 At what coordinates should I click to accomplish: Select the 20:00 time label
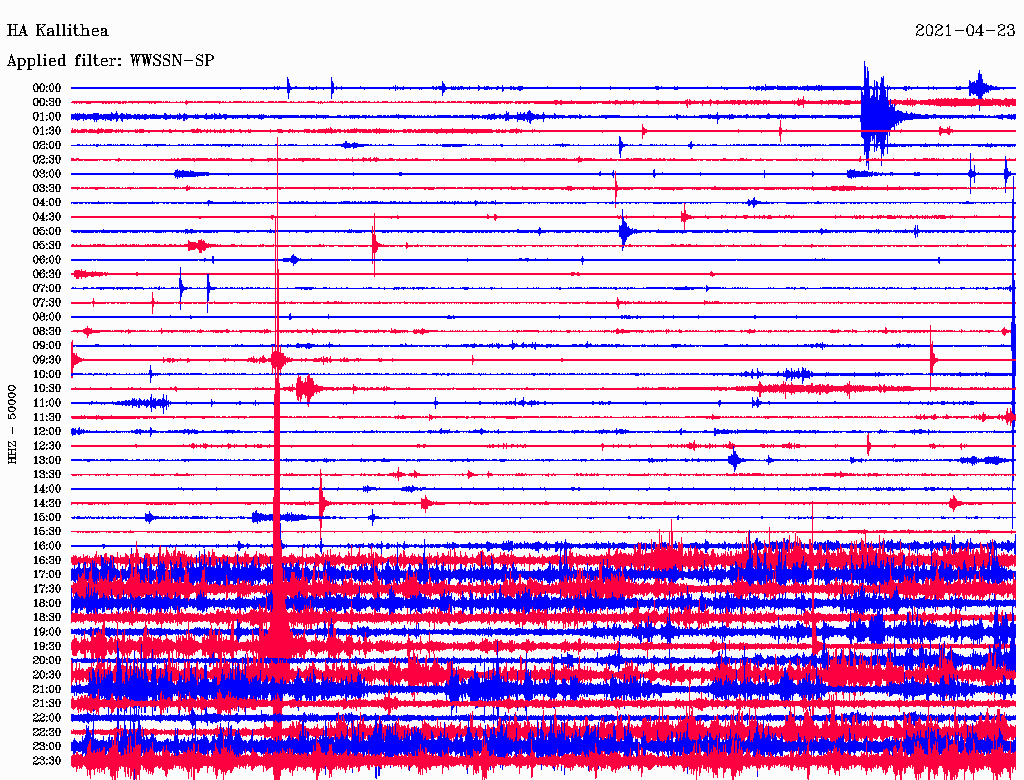pos(47,661)
